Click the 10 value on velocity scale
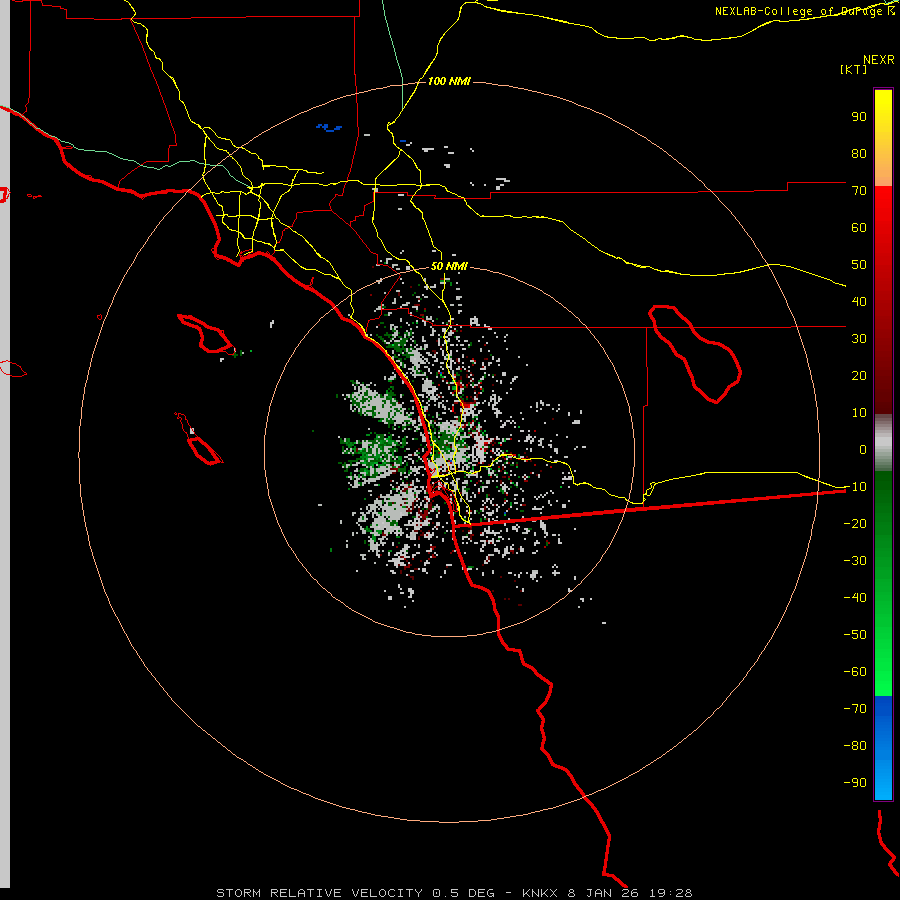The height and width of the screenshot is (900, 900). click(859, 413)
